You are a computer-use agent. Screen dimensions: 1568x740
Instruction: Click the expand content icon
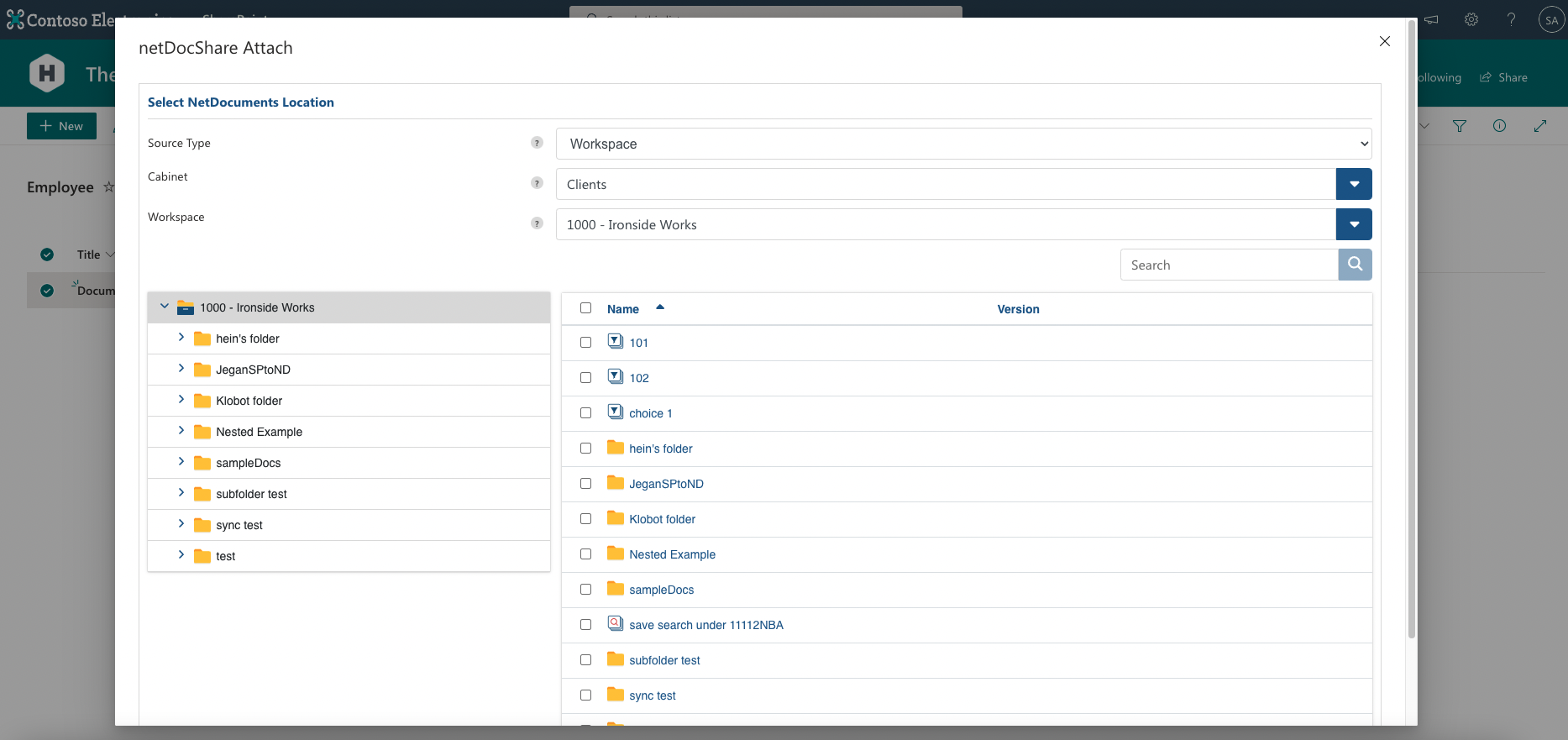coord(1540,126)
